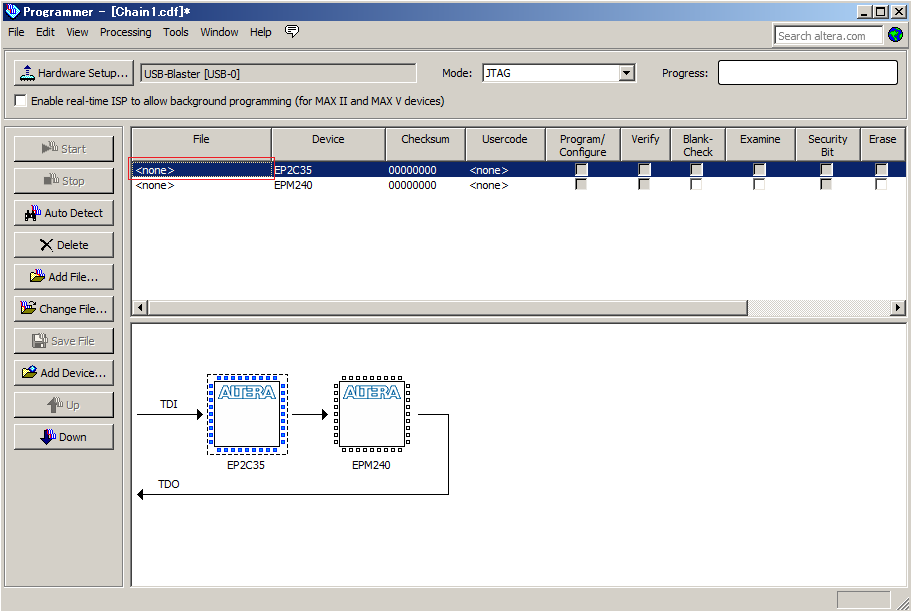The width and height of the screenshot is (911, 611).
Task: Click the Save File button
Action: (64, 340)
